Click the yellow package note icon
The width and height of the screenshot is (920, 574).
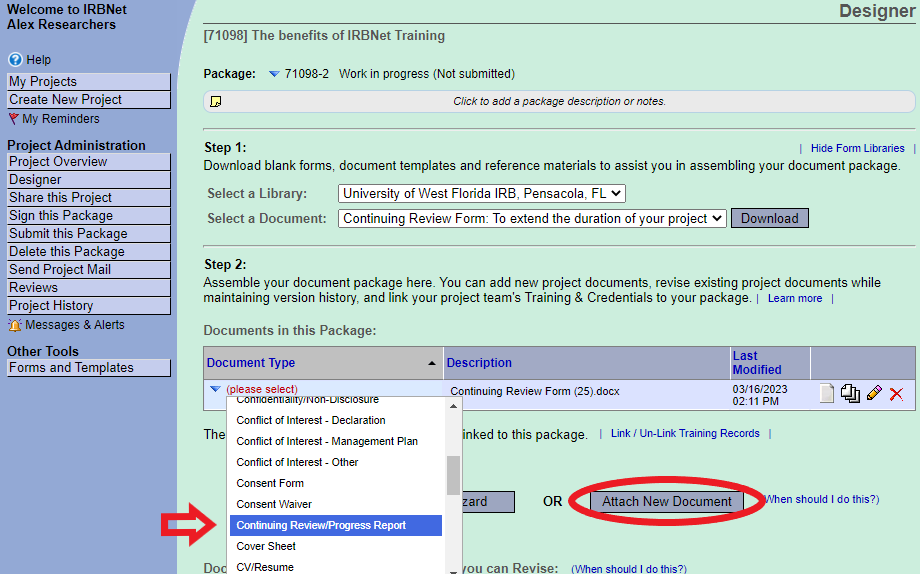216,102
